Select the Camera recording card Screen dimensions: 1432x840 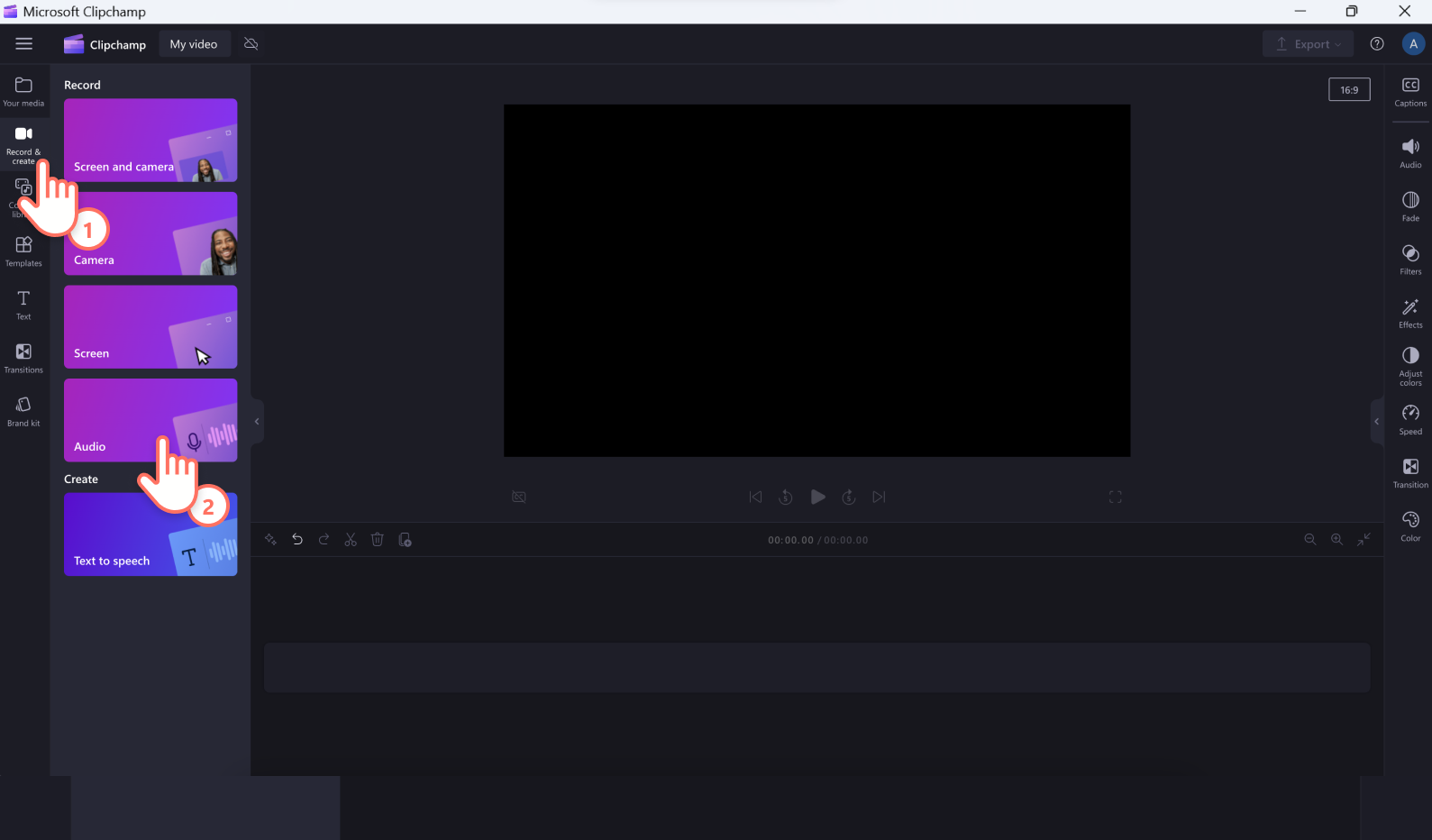tap(150, 233)
